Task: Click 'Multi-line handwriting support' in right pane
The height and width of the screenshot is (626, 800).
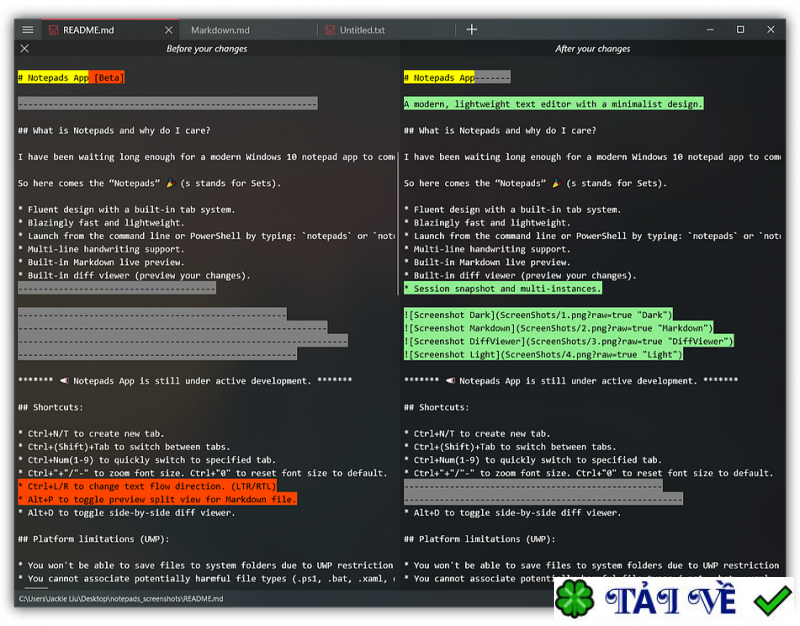Action: pyautogui.click(x=485, y=249)
